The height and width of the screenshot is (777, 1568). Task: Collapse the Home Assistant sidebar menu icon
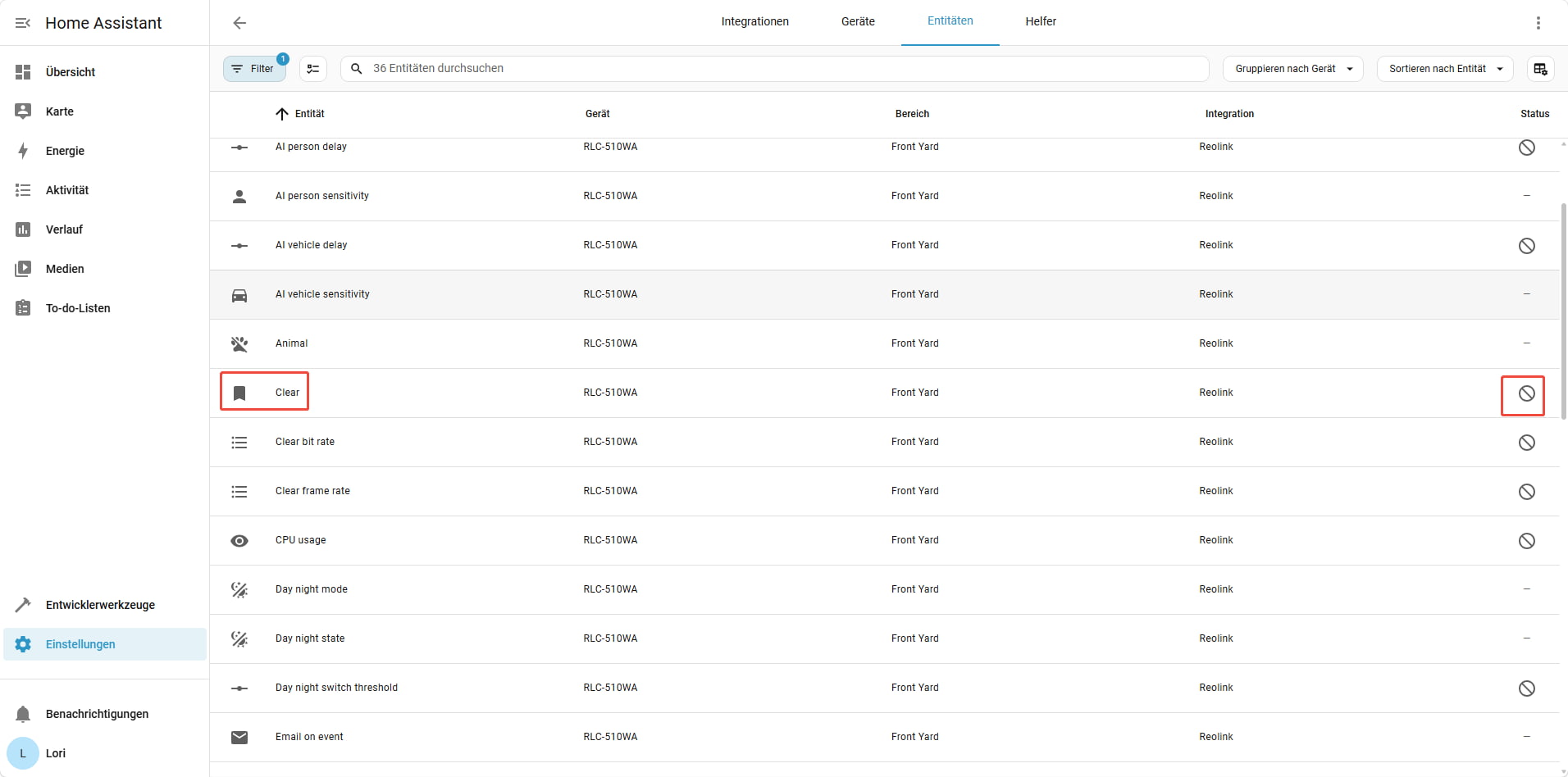(23, 23)
